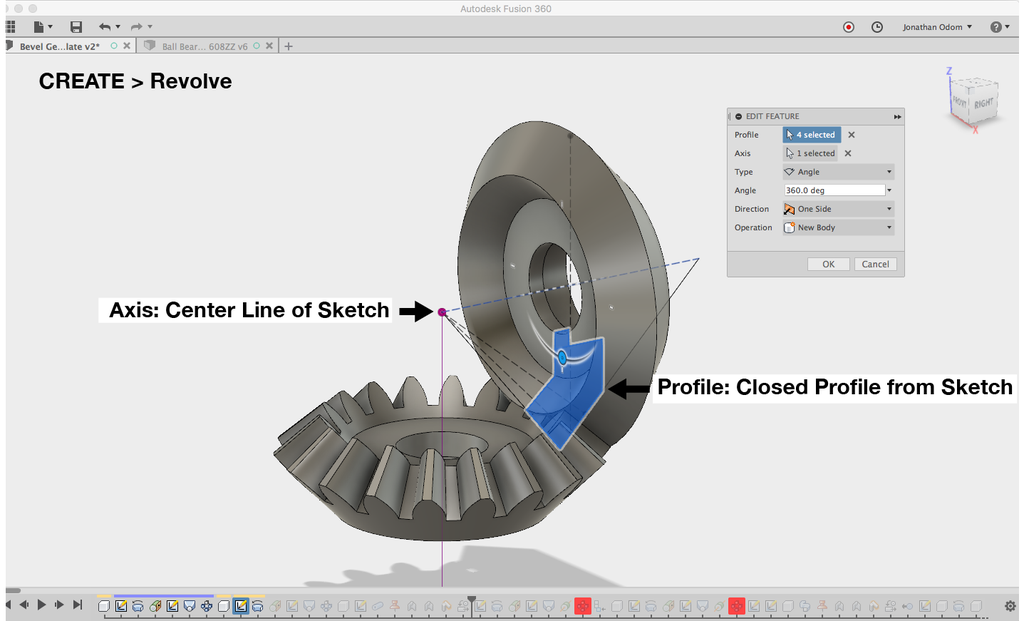Cancel the Edit Feature dialog
Image resolution: width=1024 pixels, height=621 pixels.
[x=875, y=264]
